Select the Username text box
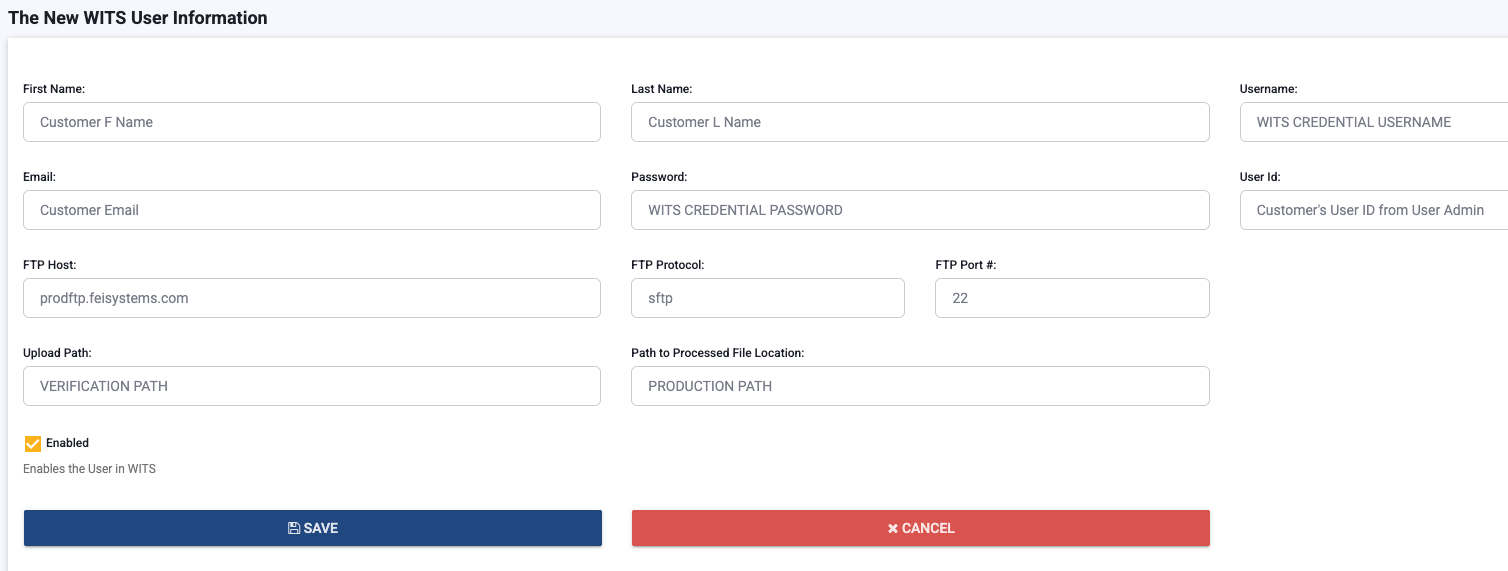 1373,122
